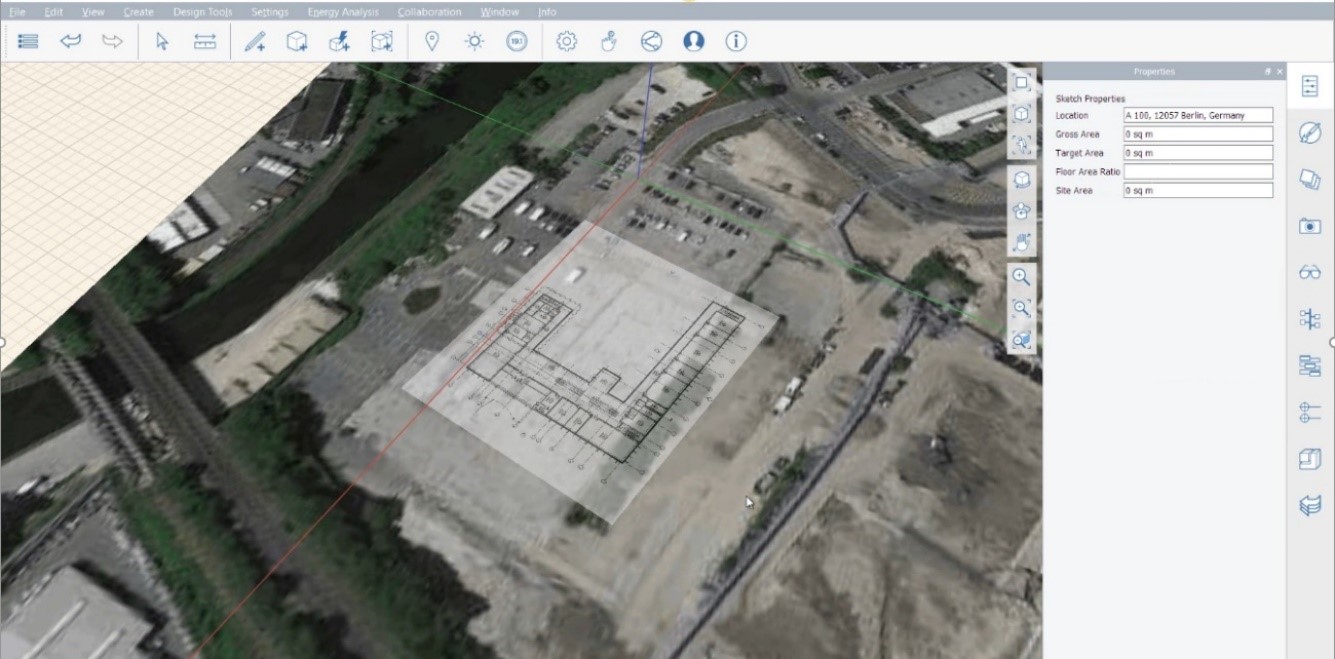
Task: Undo the last action
Action: click(70, 41)
